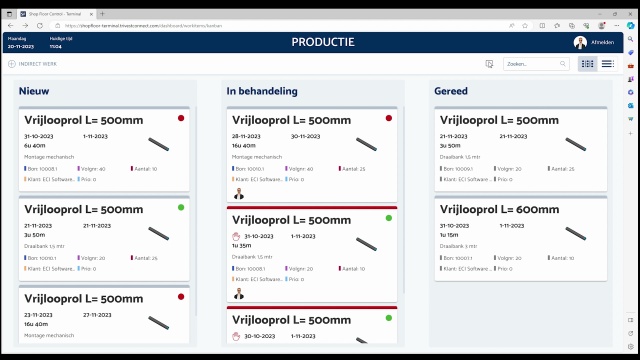This screenshot has width=640, height=360.
Task: Open the first Vrijlooprol card in Nieuw
Action: pos(104,149)
